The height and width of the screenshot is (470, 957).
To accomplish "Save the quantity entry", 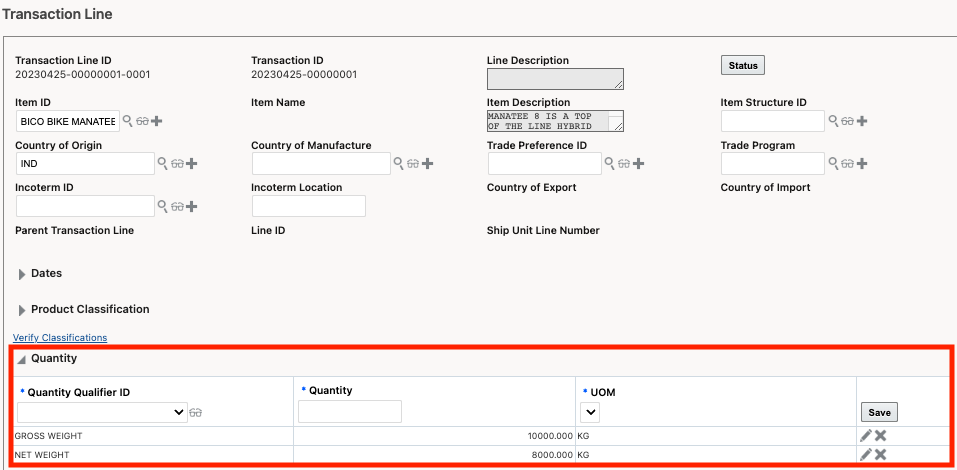I will tap(879, 412).
